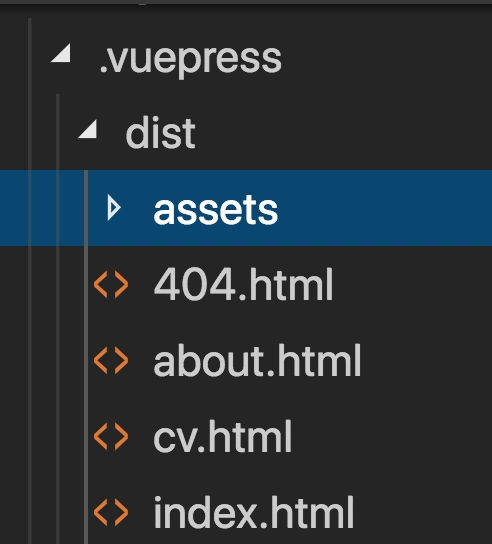
Task: Expand the assets folder arrow
Action: coord(114,208)
